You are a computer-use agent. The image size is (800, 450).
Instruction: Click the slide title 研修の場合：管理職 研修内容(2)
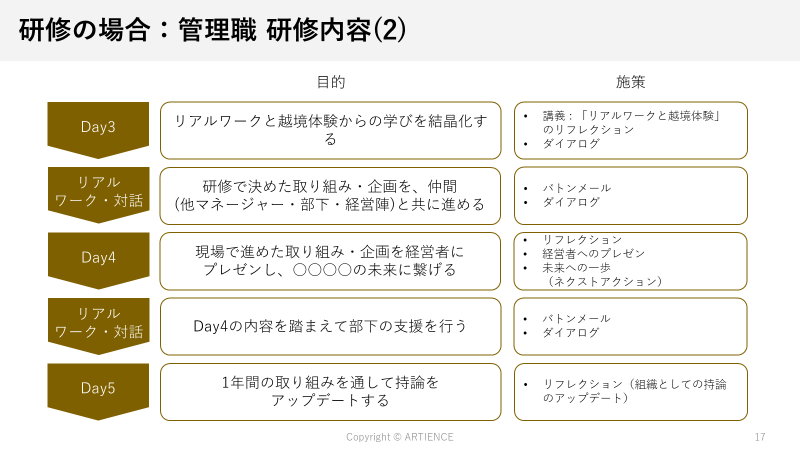click(213, 30)
